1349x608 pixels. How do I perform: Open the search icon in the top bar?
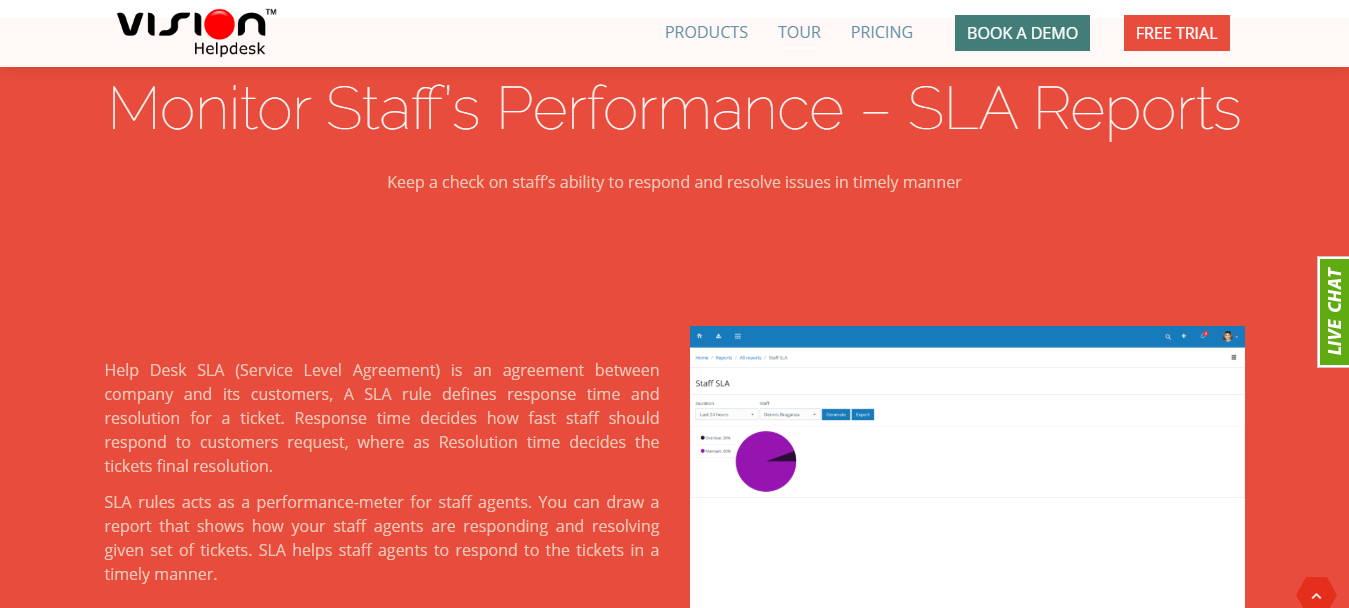tap(1168, 336)
